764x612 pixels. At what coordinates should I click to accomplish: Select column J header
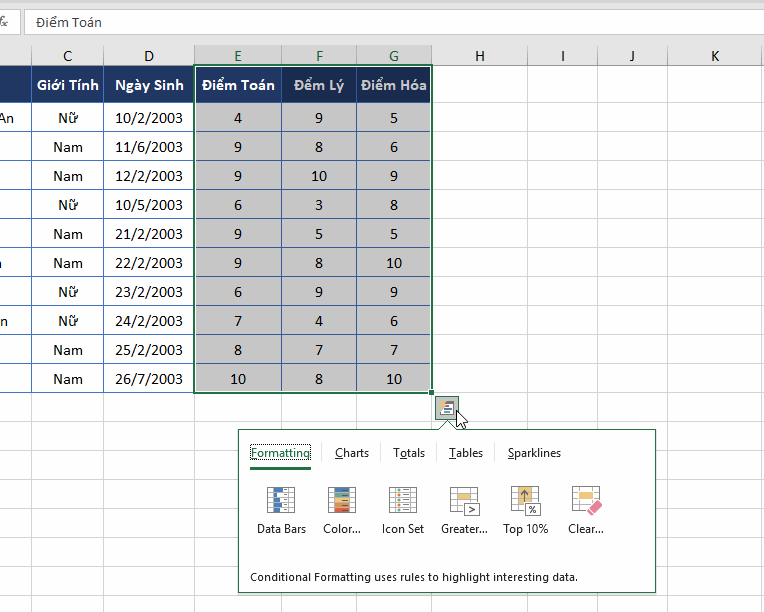[632, 56]
